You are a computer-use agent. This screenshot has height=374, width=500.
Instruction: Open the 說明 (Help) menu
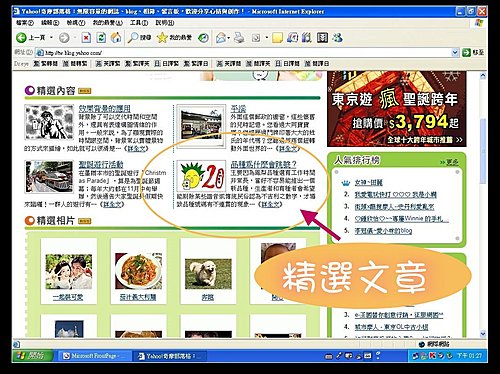click(165, 23)
